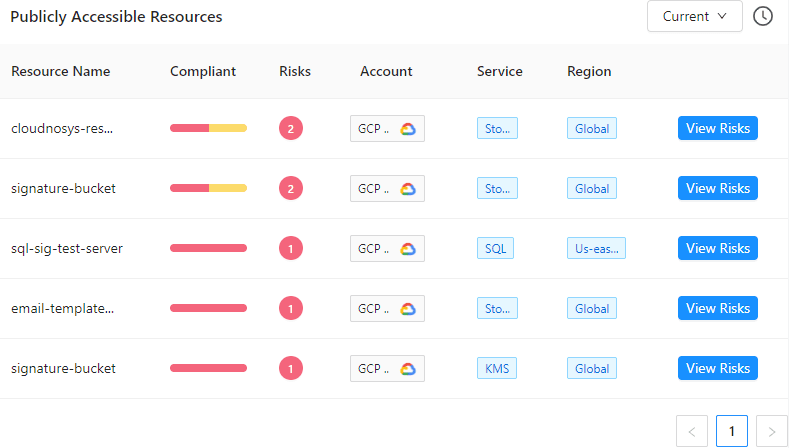Click GCP account tag in Sto... signature-bucket row
The image size is (789, 448).
(x=387, y=188)
